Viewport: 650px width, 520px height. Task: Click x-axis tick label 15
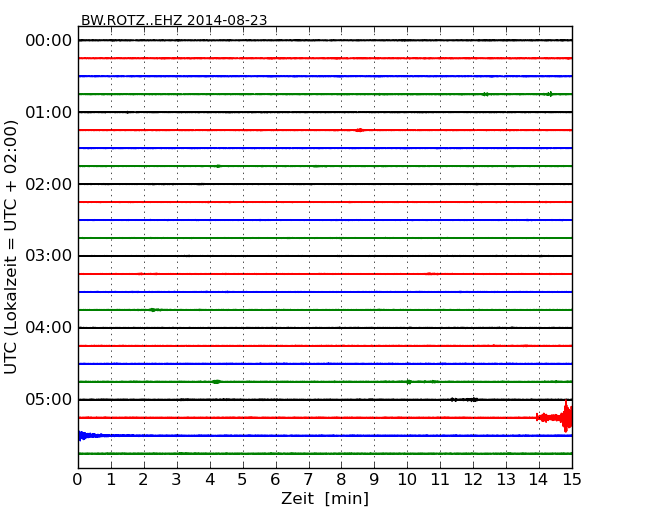572,480
